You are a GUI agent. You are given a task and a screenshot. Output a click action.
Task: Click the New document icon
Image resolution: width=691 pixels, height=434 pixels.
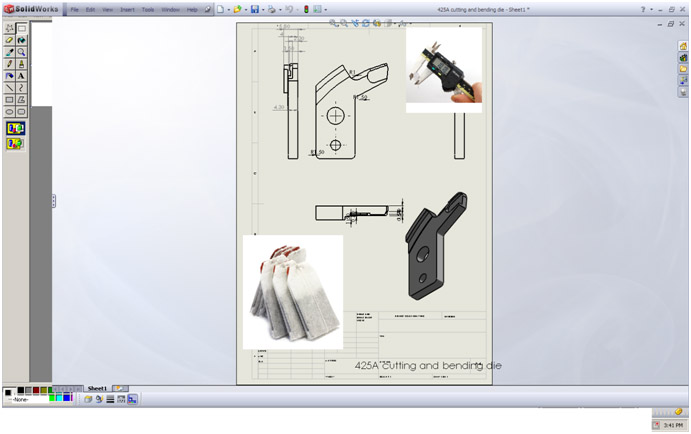tap(220, 9)
